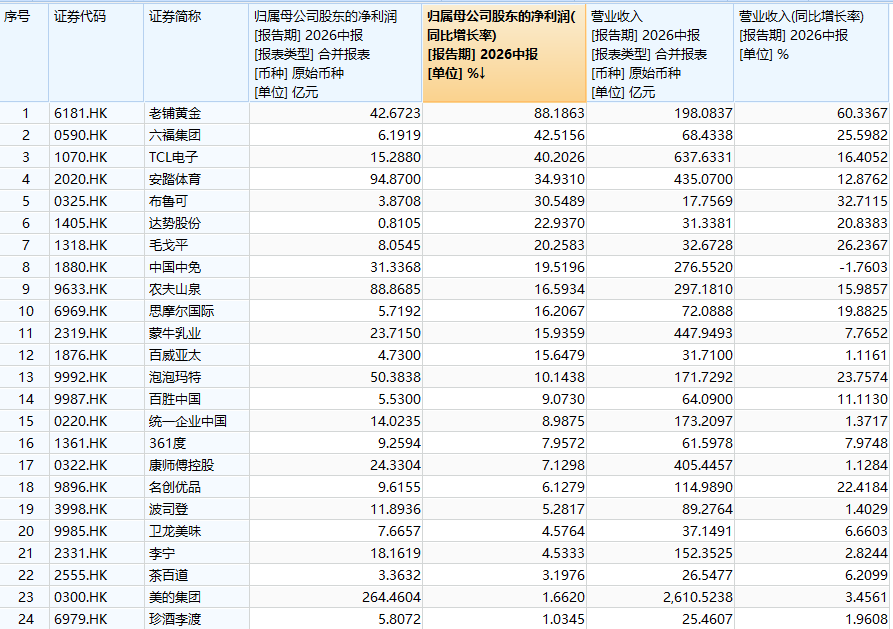
Task: Click stock code 0590.HK
Action: pyautogui.click(x=80, y=136)
